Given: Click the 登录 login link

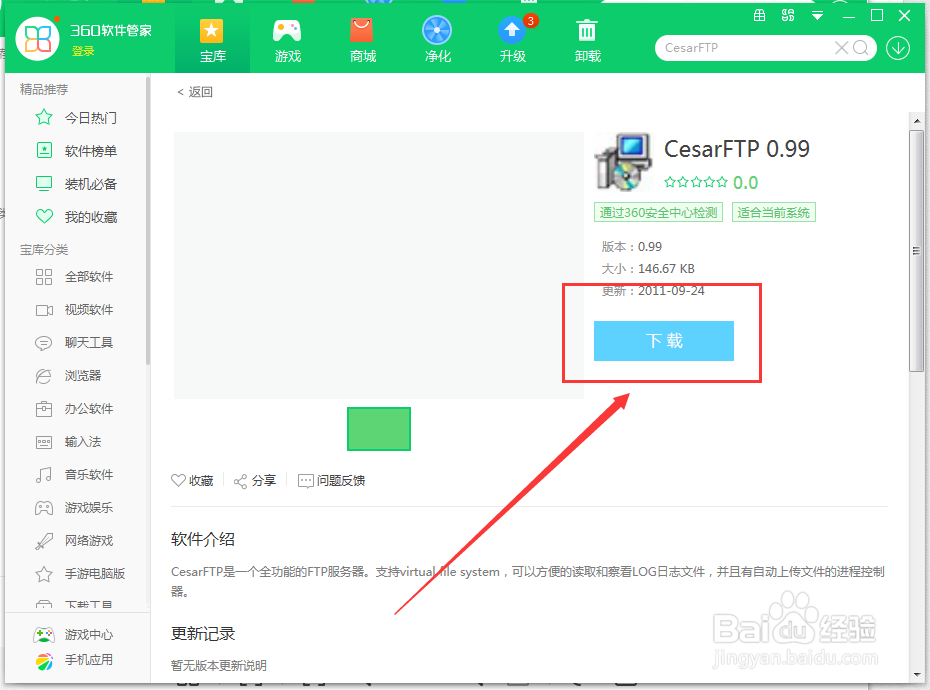Looking at the screenshot, I should (x=83, y=52).
